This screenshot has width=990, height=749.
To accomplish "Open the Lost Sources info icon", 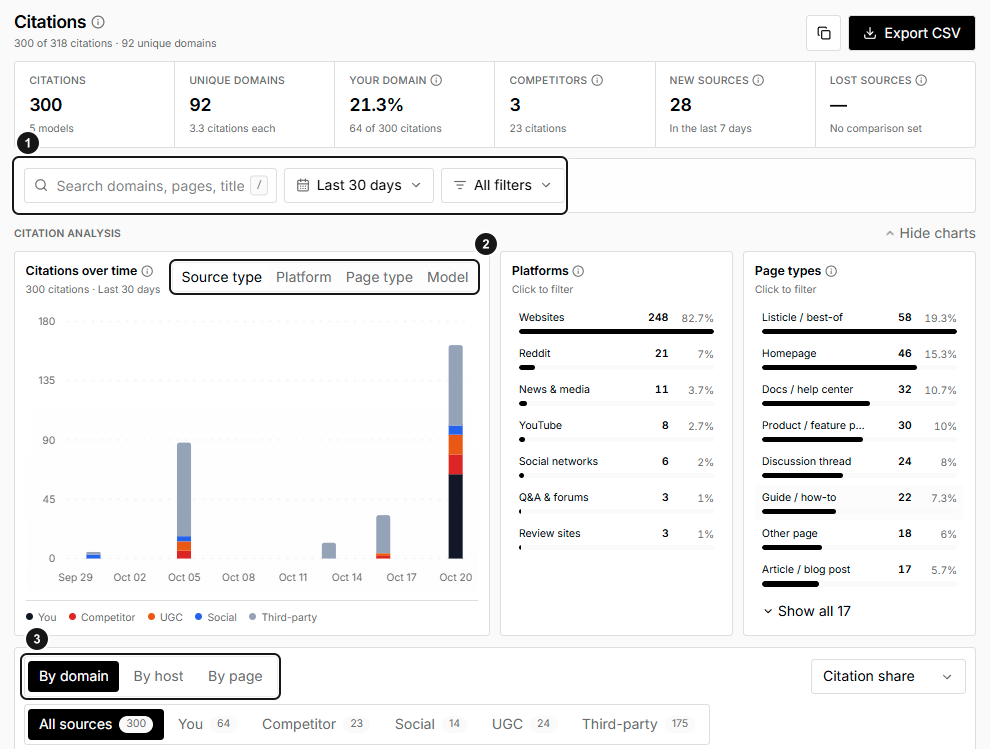I will [x=921, y=80].
